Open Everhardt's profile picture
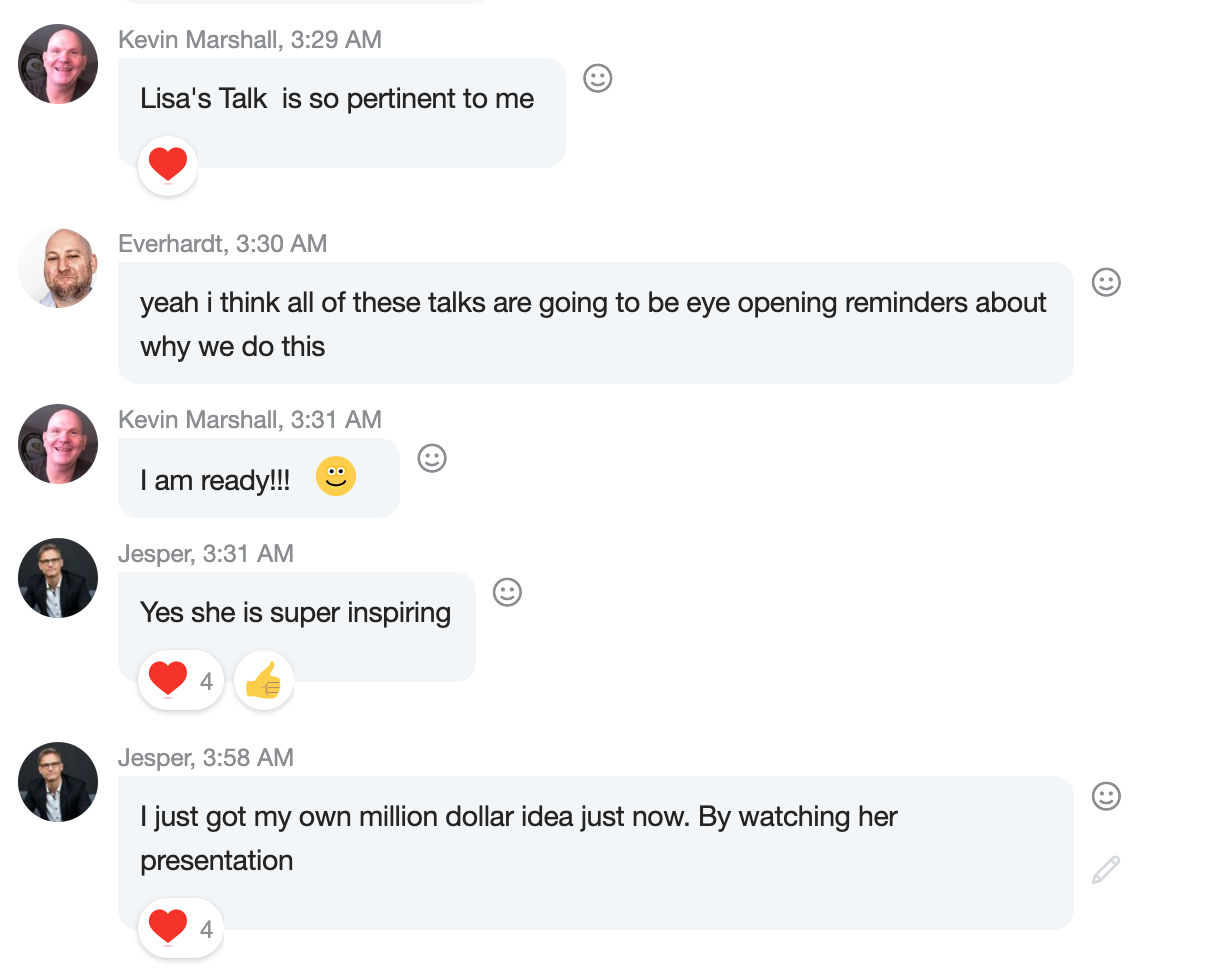This screenshot has width=1210, height=976. 58,268
